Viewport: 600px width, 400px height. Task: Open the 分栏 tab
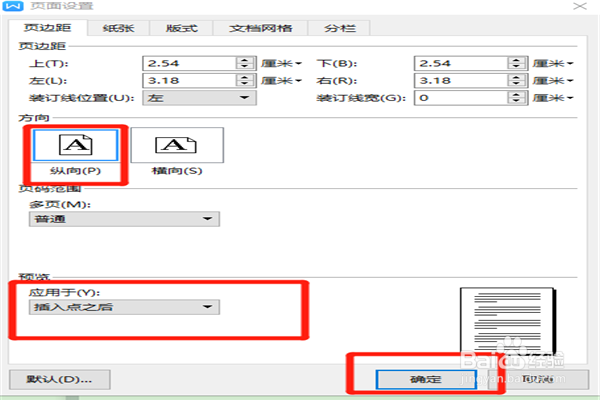[339, 28]
